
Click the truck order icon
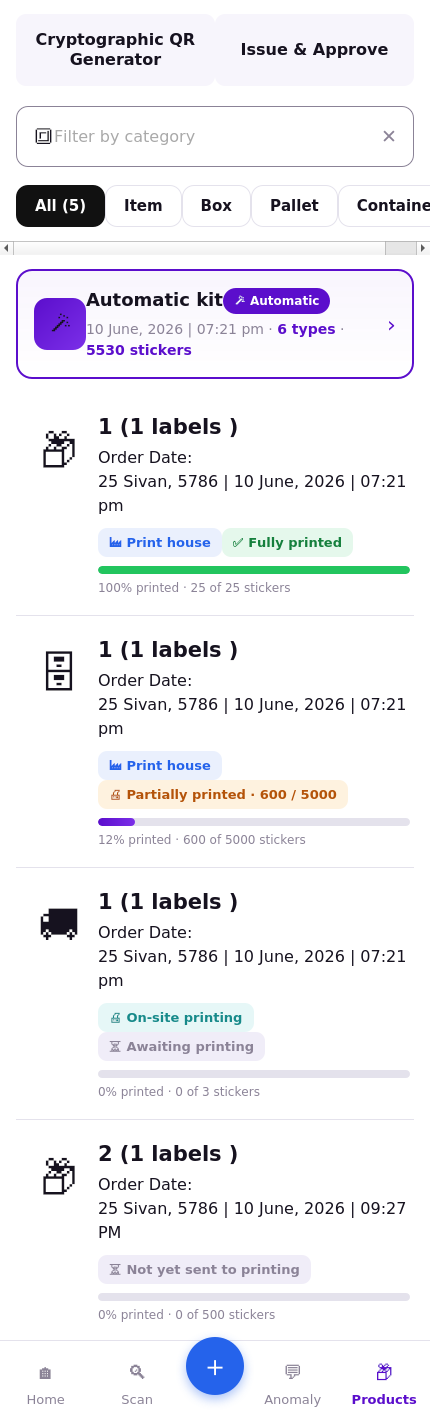59,923
